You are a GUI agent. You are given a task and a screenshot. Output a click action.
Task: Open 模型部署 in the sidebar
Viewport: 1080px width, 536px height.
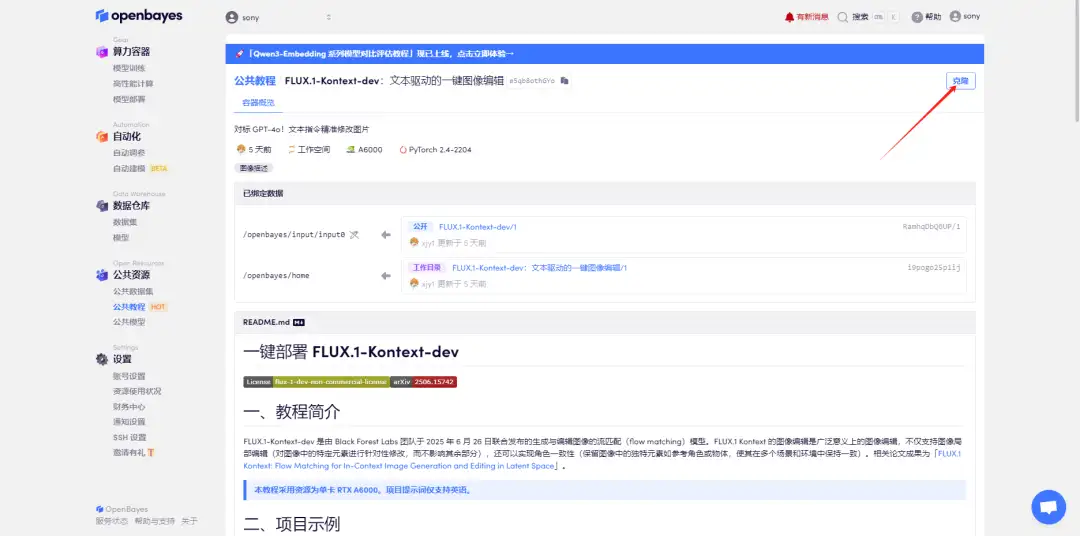tap(129, 99)
